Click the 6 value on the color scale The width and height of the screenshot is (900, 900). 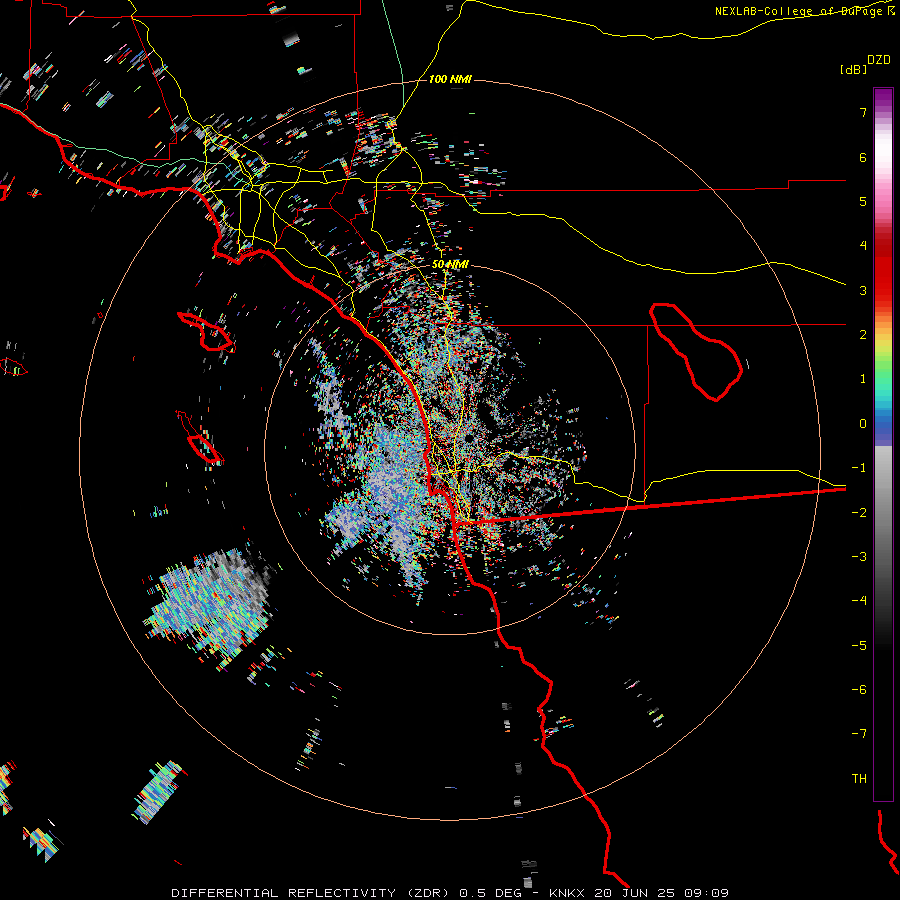pos(863,157)
